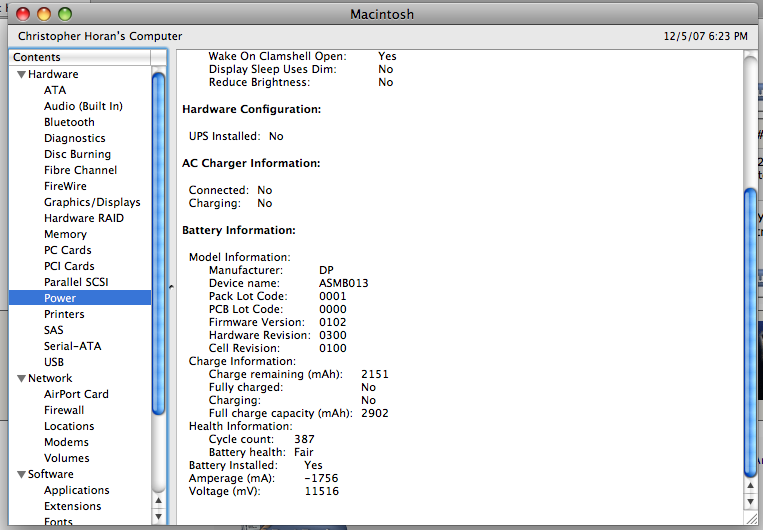The height and width of the screenshot is (530, 763).
Task: Click the date 12/5/07 6:23 PM
Action: pos(706,36)
